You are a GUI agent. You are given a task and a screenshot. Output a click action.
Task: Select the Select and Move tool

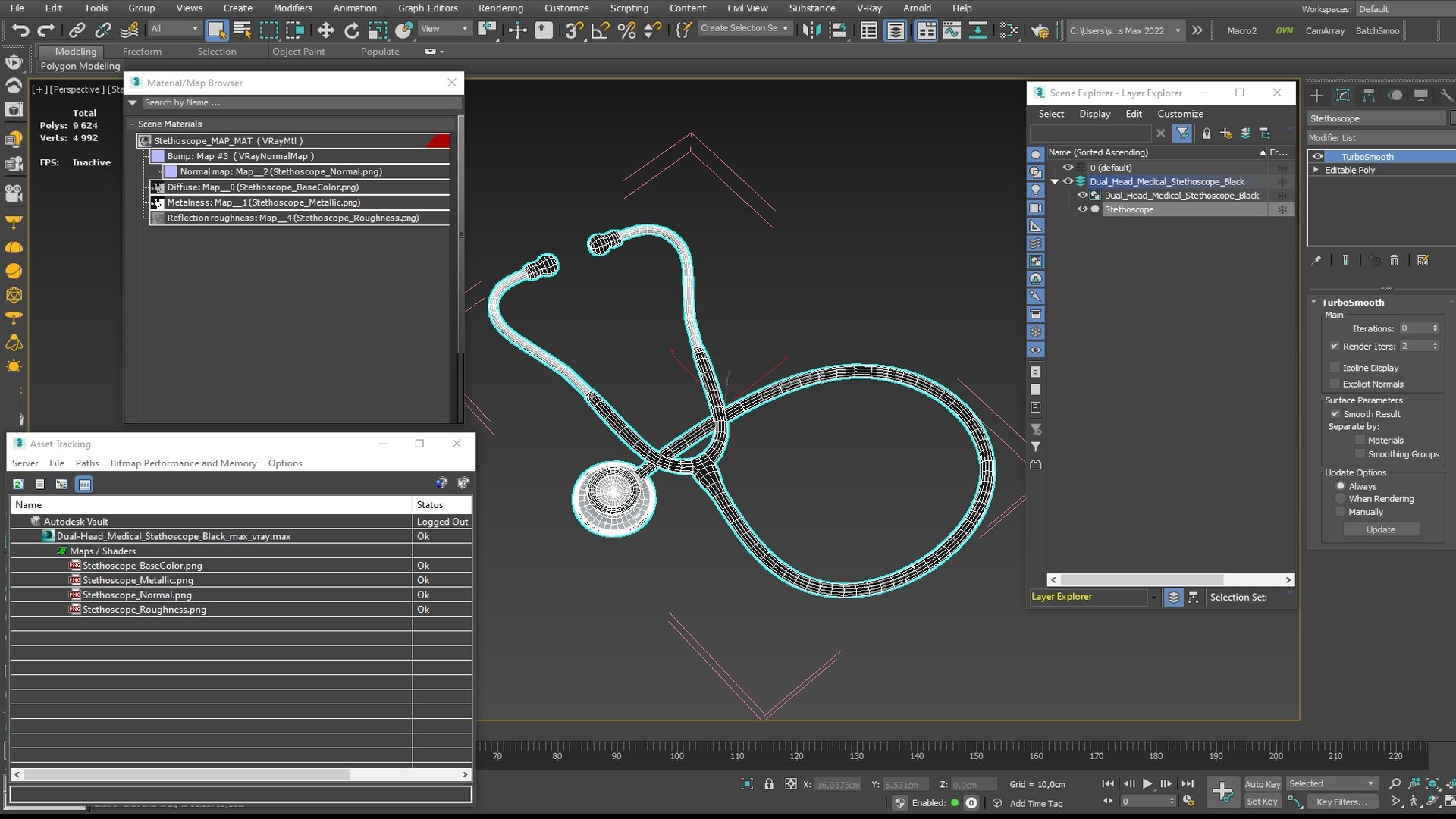click(x=325, y=30)
